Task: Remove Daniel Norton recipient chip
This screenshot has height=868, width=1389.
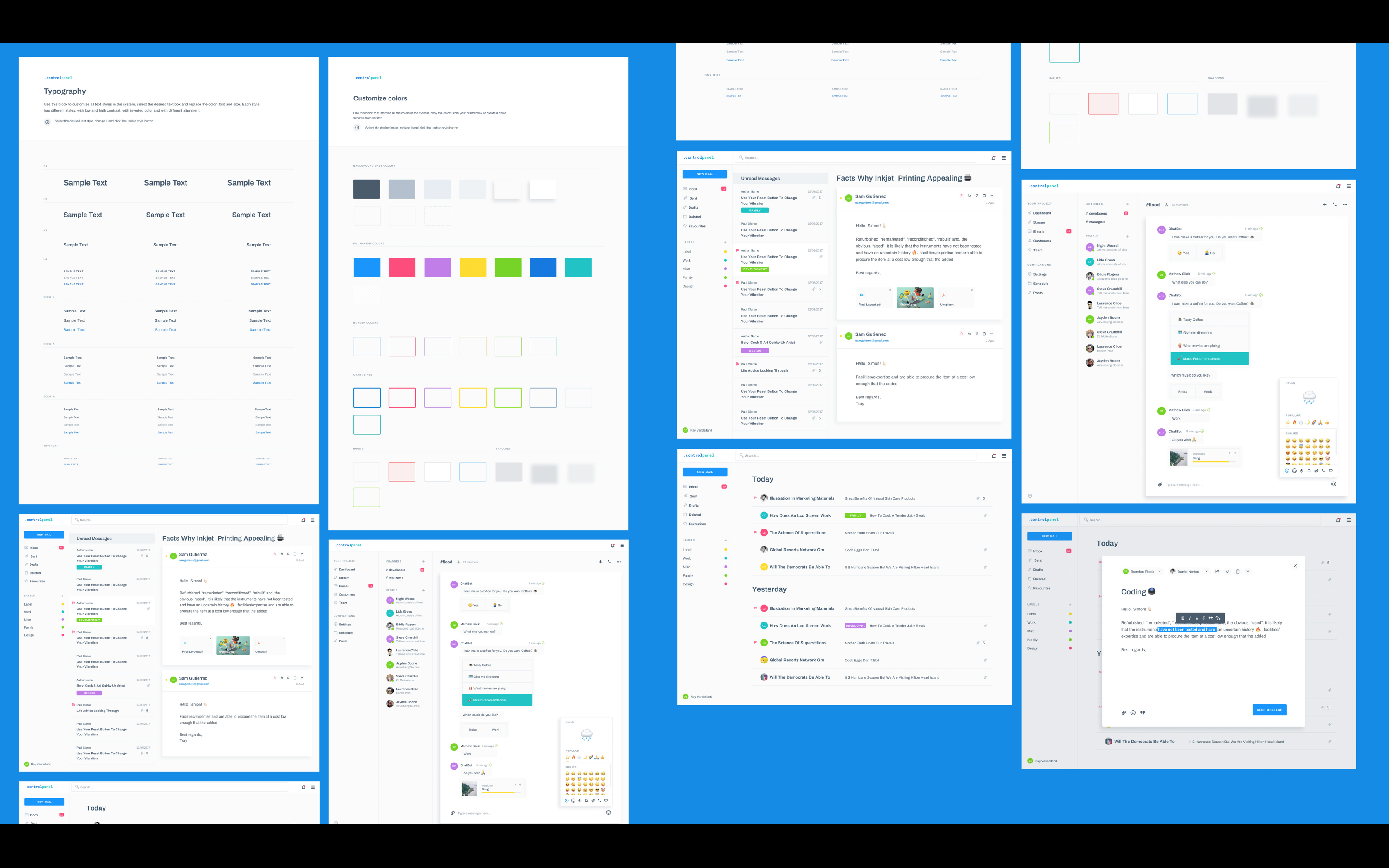Action: coord(1206,572)
